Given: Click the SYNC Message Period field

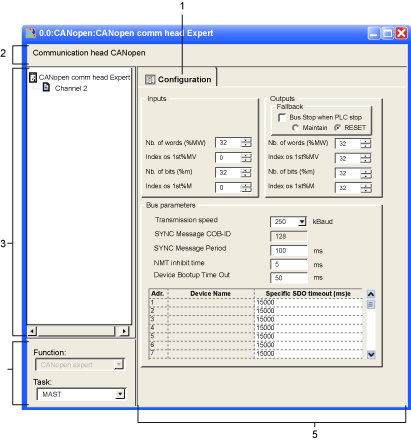Looking at the screenshot, I should pyautogui.click(x=289, y=250).
